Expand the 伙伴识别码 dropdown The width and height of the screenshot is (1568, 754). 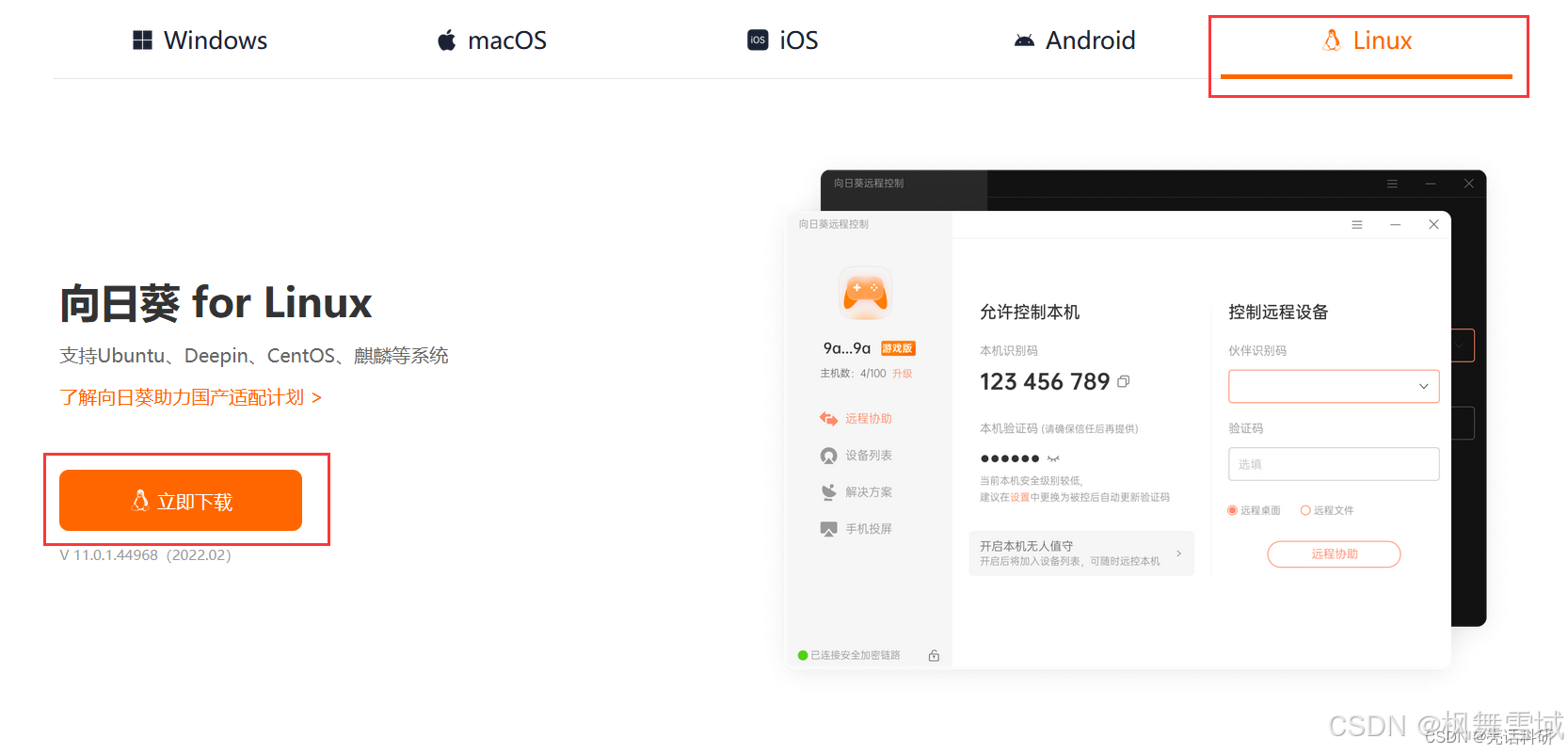(x=1423, y=386)
